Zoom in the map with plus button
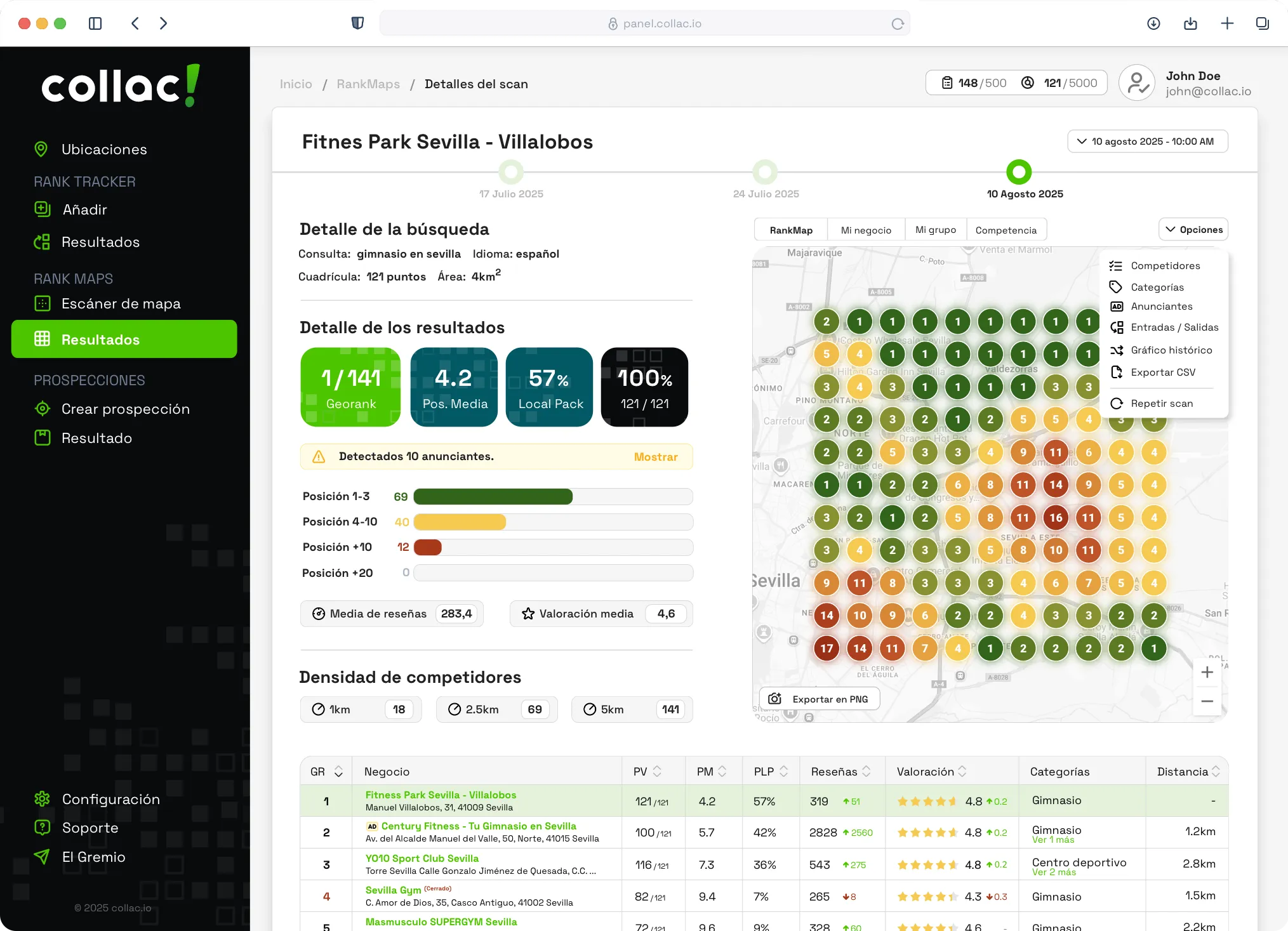 pyautogui.click(x=1207, y=672)
